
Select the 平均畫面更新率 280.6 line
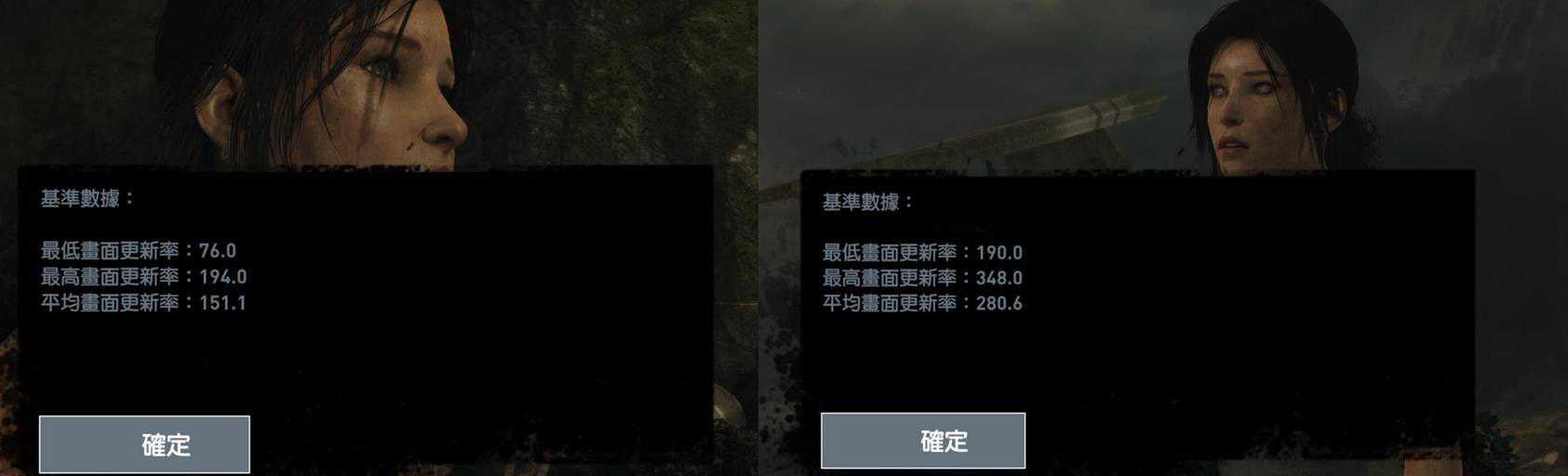click(922, 303)
